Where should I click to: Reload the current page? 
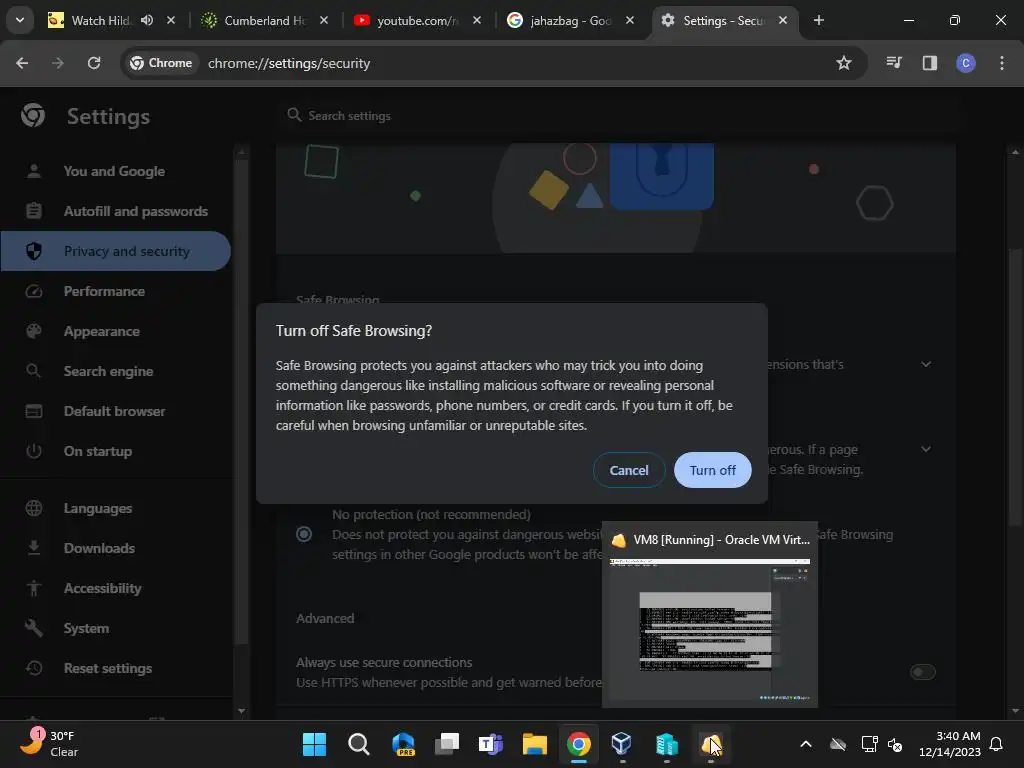click(x=94, y=63)
